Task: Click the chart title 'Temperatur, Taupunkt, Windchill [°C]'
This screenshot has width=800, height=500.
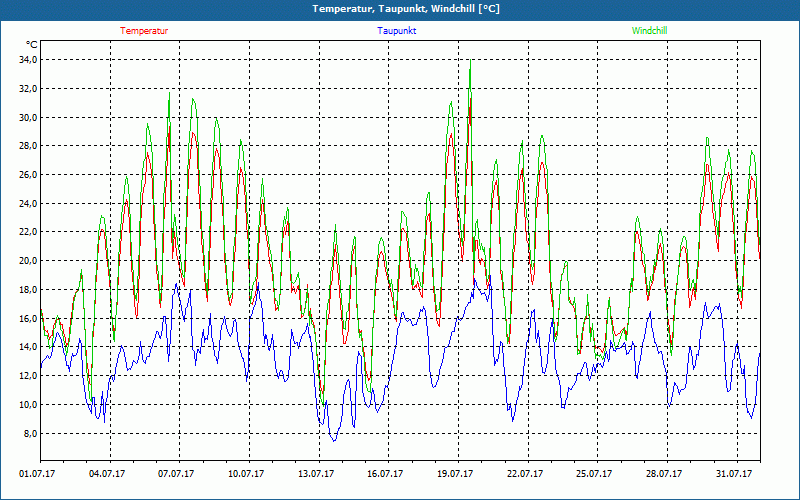Action: 406,9
